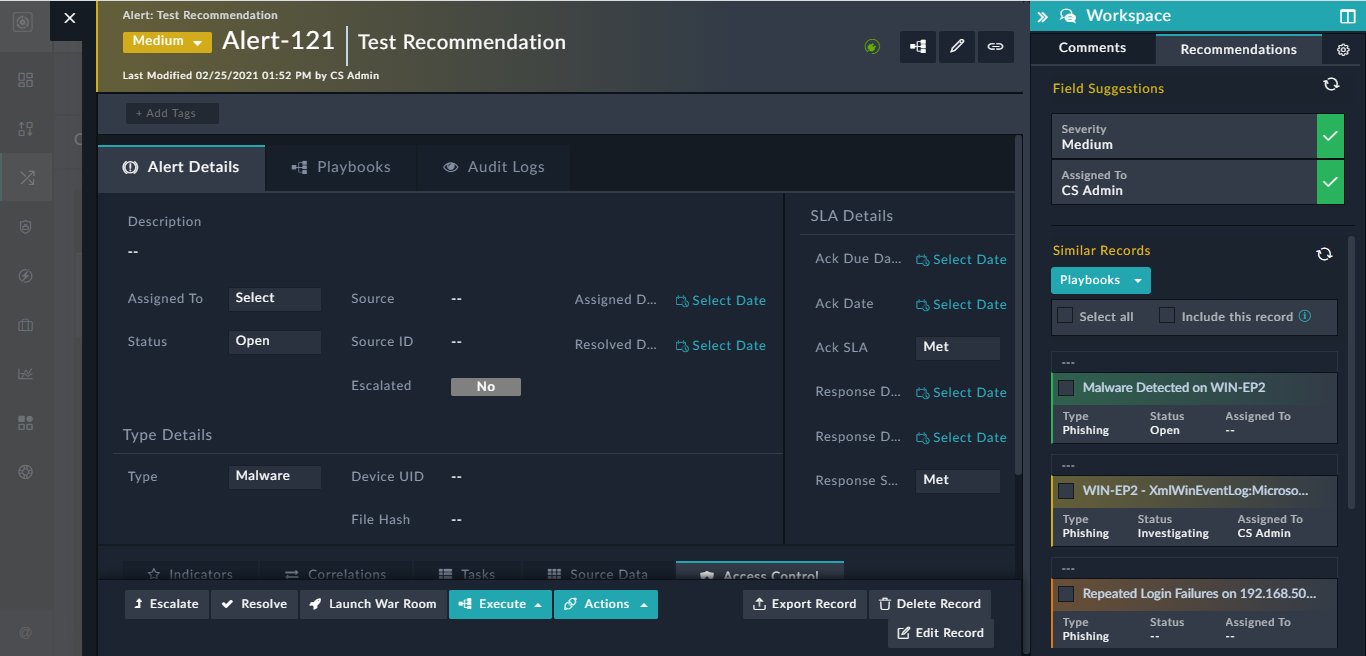Expand the Actions dropdown button
Image resolution: width=1366 pixels, height=656 pixels.
click(606, 604)
